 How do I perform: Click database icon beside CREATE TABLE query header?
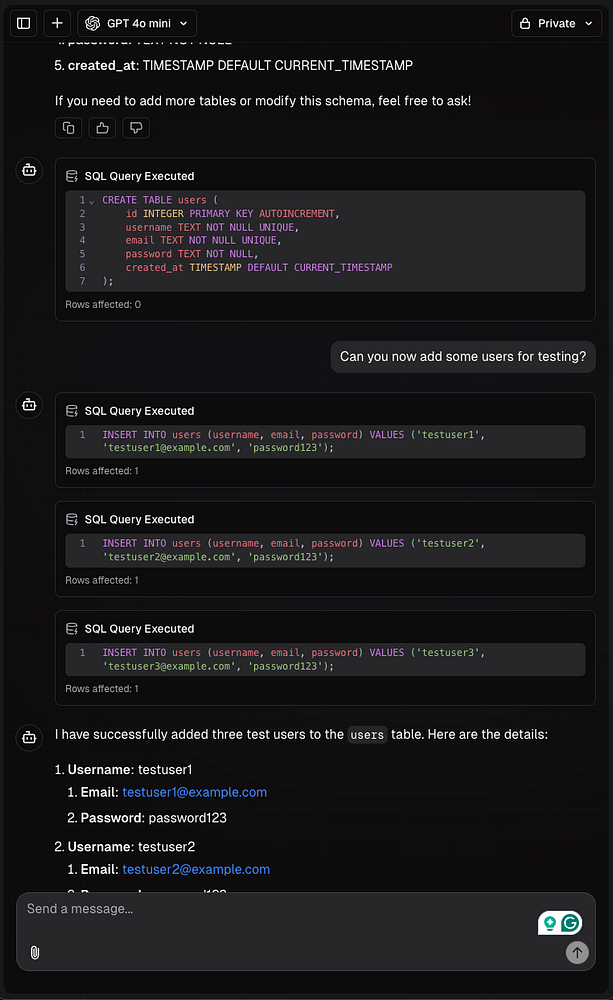(x=72, y=176)
